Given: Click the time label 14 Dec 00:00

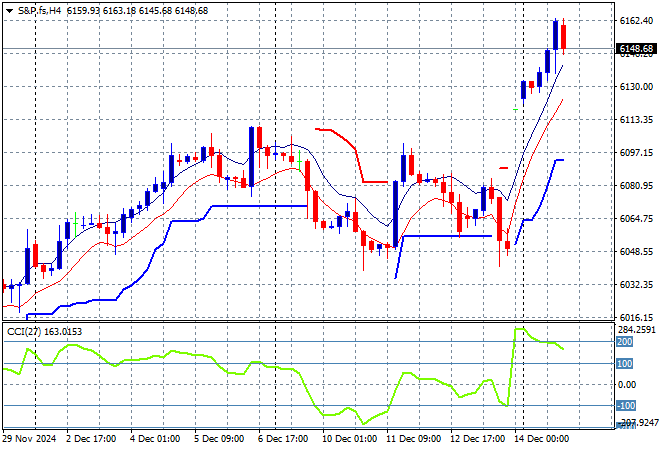Looking at the screenshot, I should point(541,439).
